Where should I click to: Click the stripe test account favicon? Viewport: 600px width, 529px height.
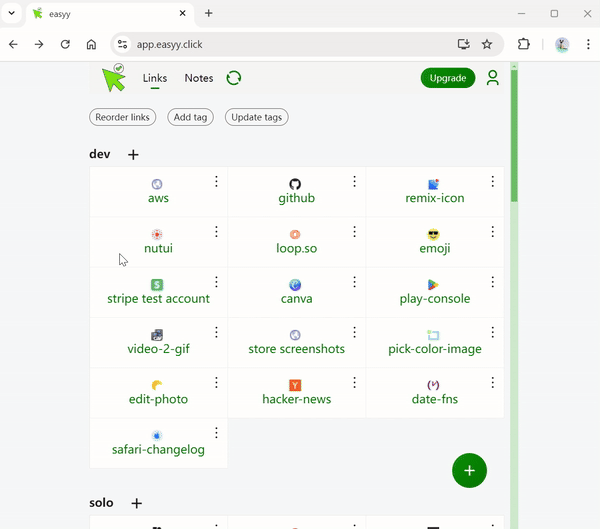157,285
